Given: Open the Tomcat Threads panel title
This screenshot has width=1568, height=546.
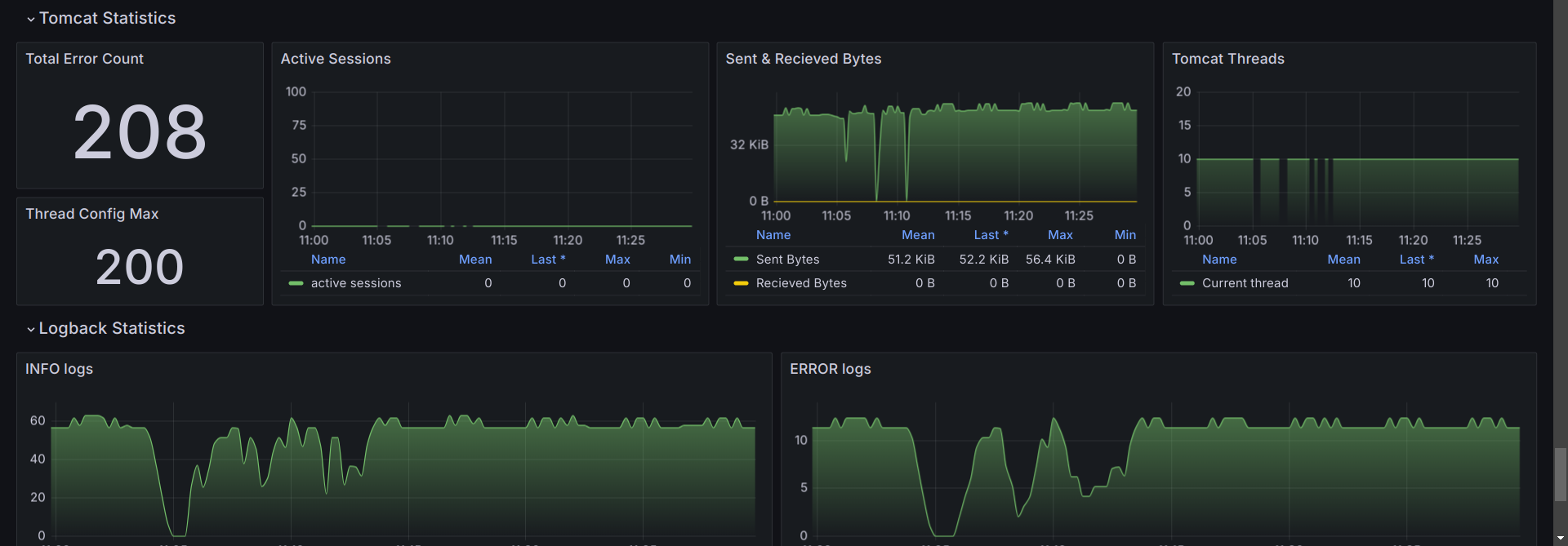Looking at the screenshot, I should tap(1228, 59).
